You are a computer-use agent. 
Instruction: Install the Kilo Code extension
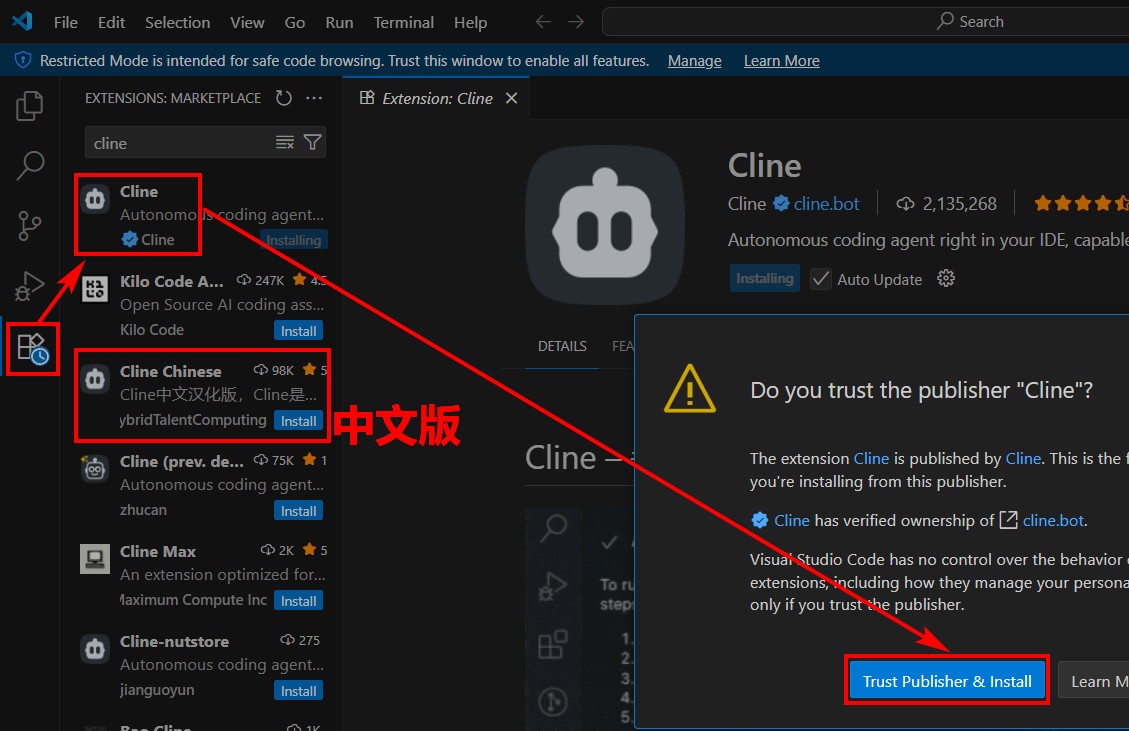point(298,331)
